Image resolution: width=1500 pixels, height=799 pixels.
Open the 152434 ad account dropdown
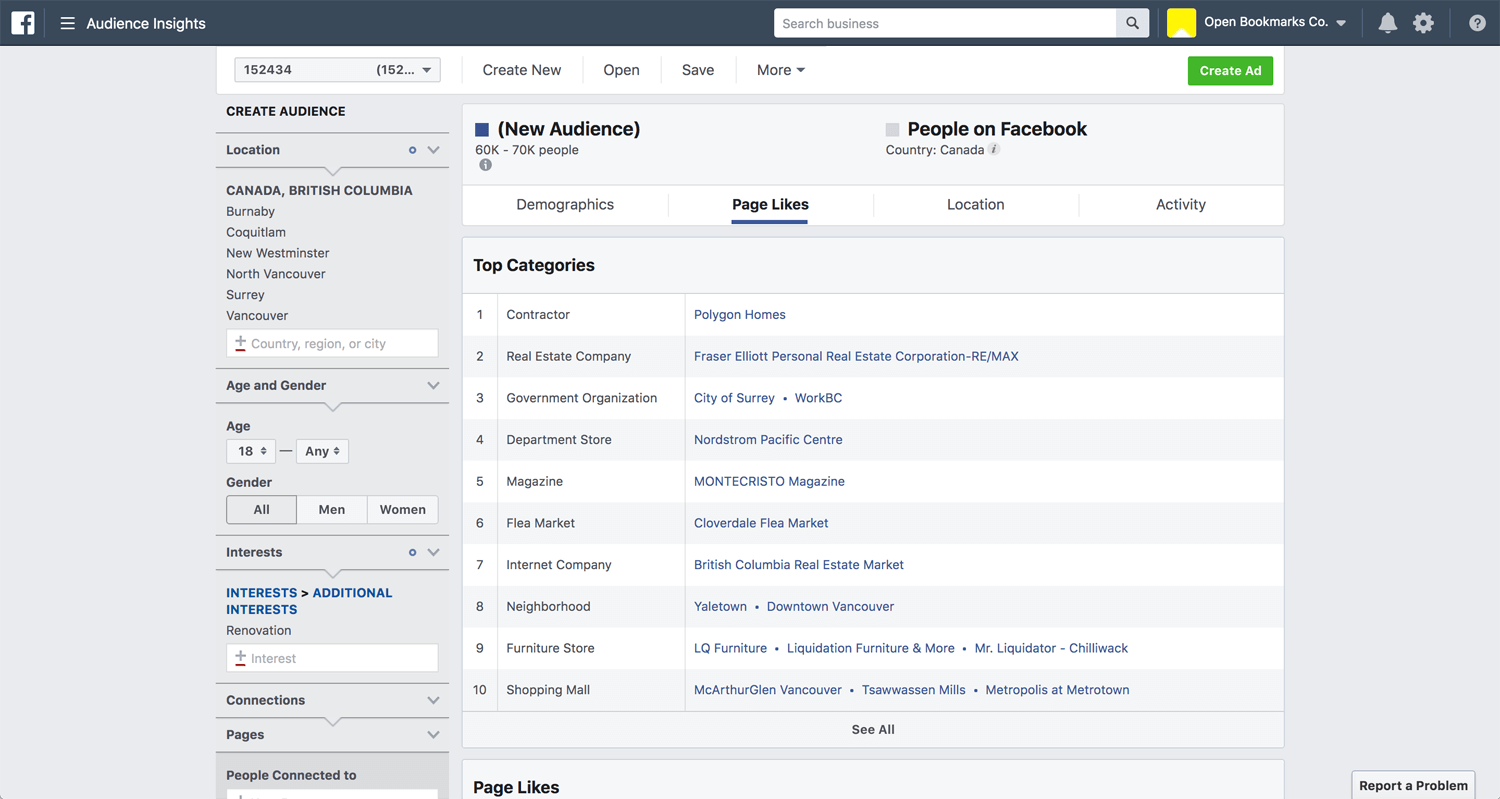(x=337, y=70)
